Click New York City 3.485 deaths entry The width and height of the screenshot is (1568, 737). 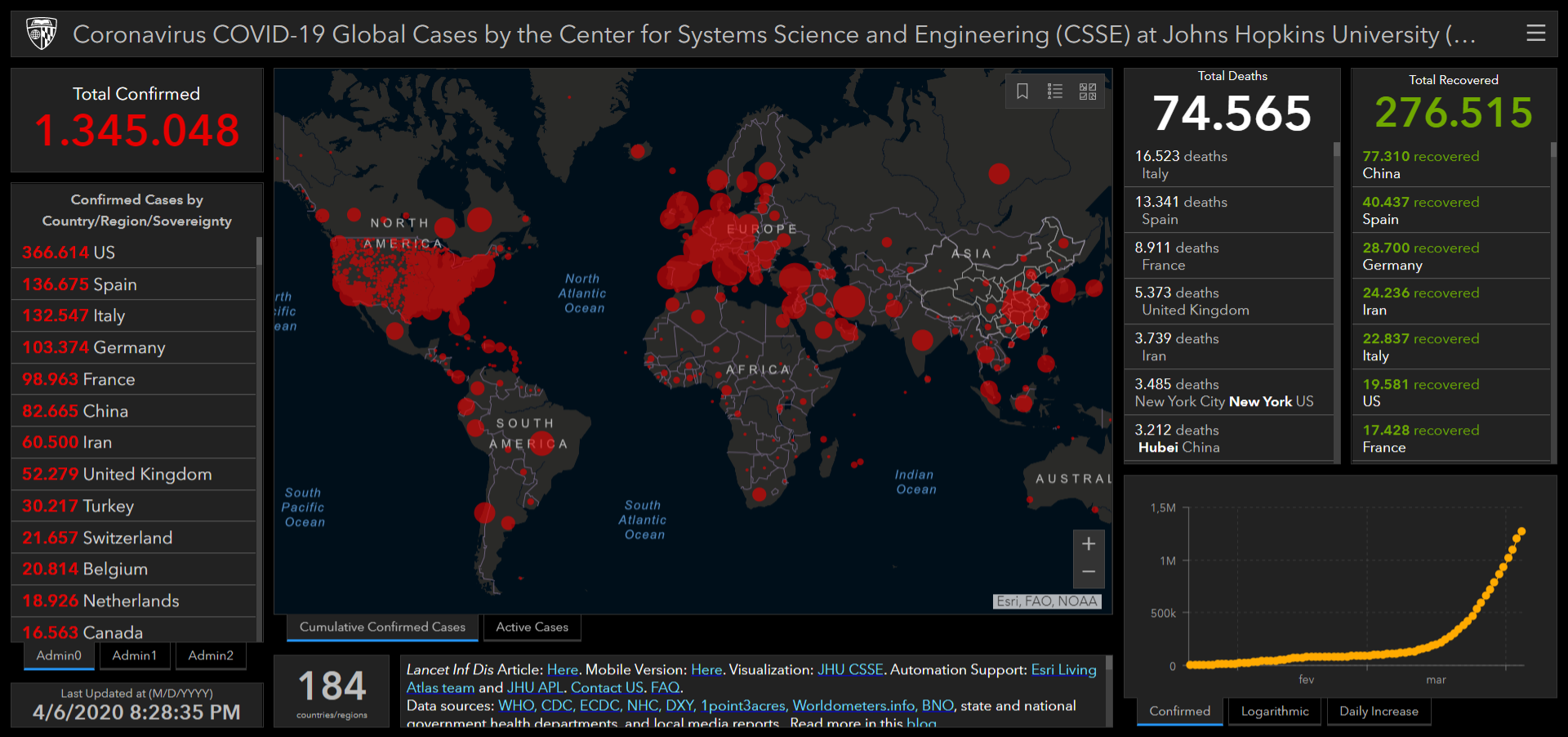(1229, 392)
